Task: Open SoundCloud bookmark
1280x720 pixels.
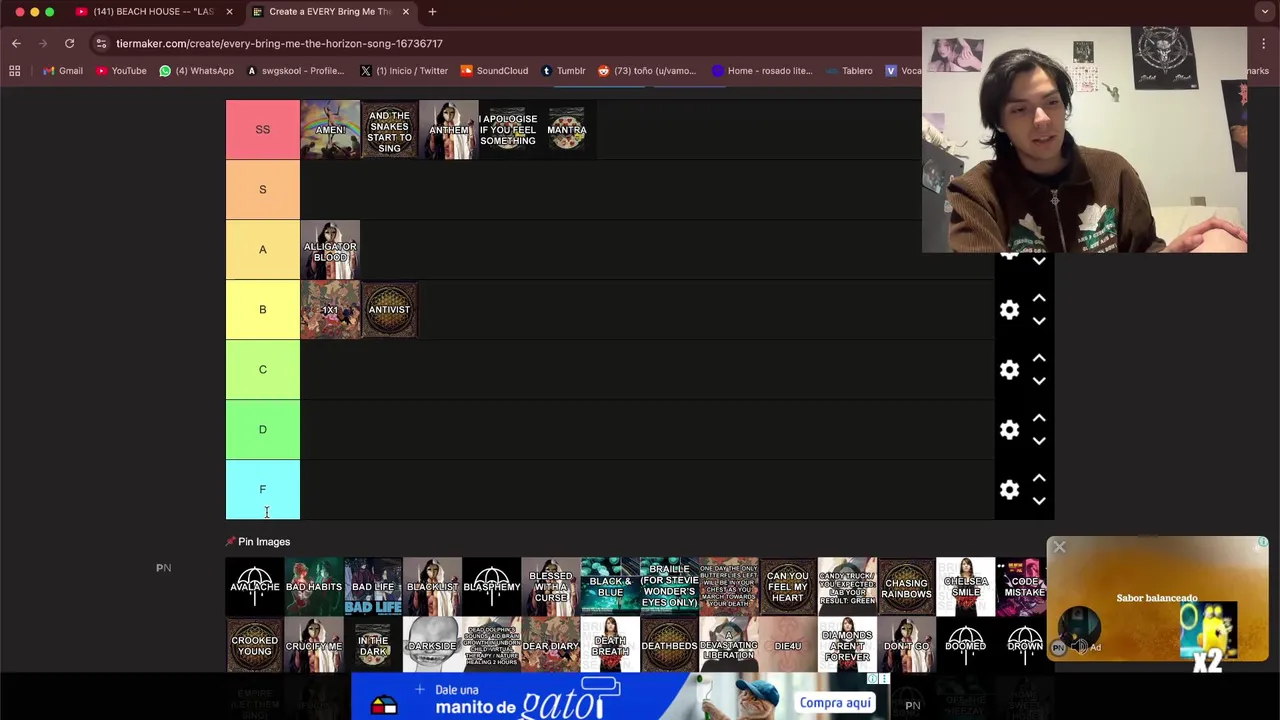Action: [494, 71]
